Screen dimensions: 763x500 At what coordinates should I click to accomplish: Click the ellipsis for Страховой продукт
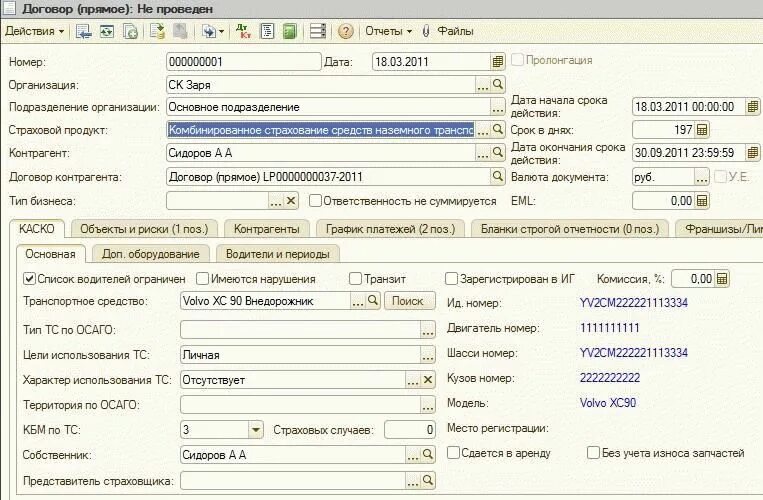point(483,130)
